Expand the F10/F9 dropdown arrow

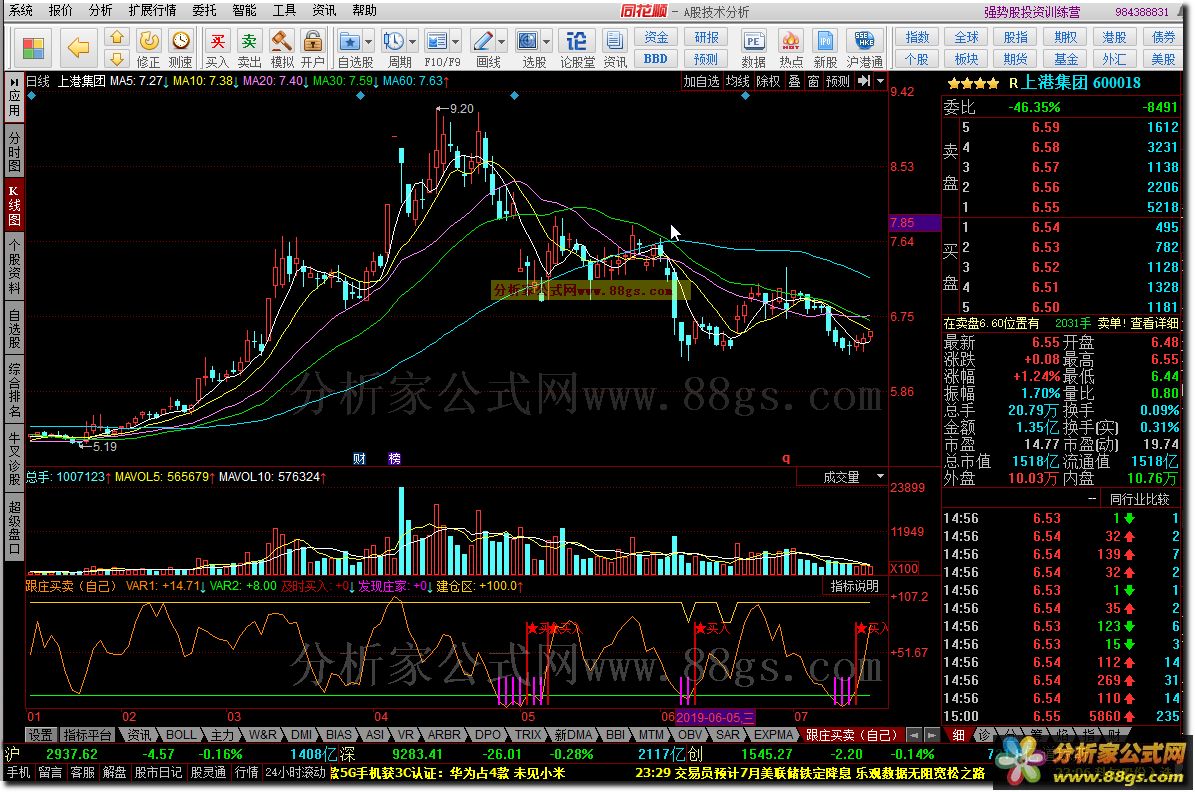[456, 41]
